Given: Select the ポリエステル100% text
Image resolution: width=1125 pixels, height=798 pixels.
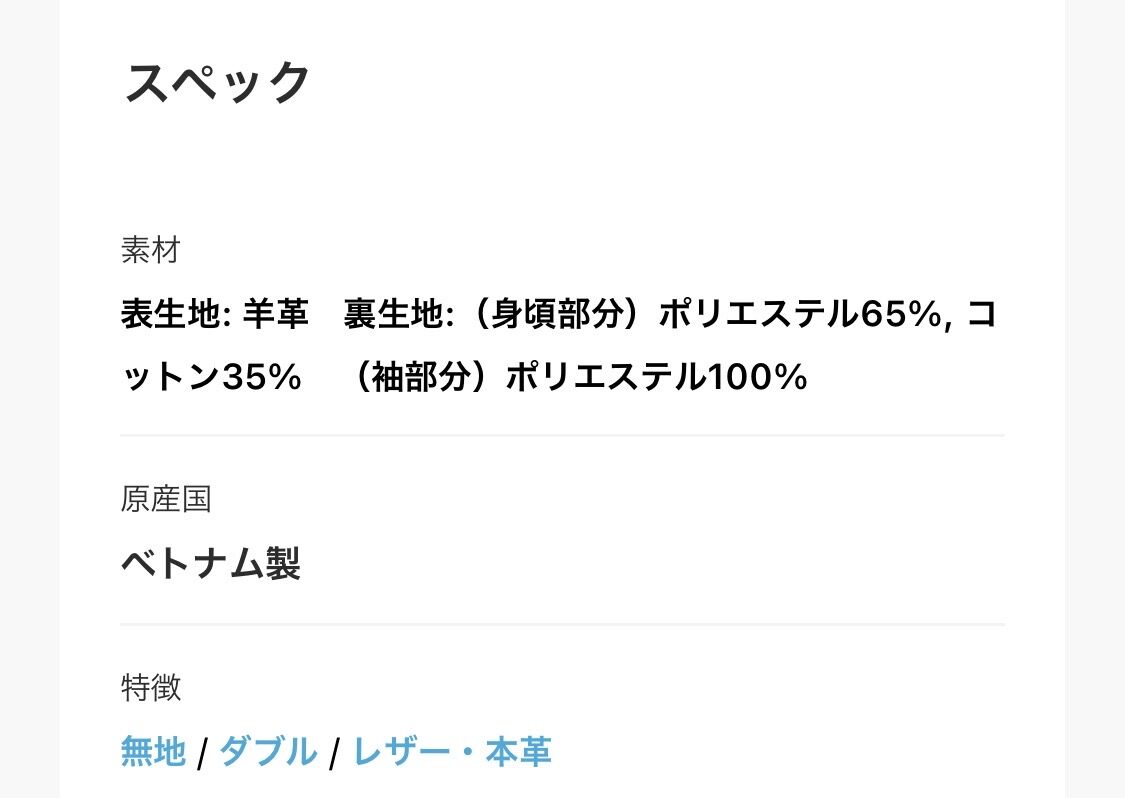Looking at the screenshot, I should click(656, 377).
